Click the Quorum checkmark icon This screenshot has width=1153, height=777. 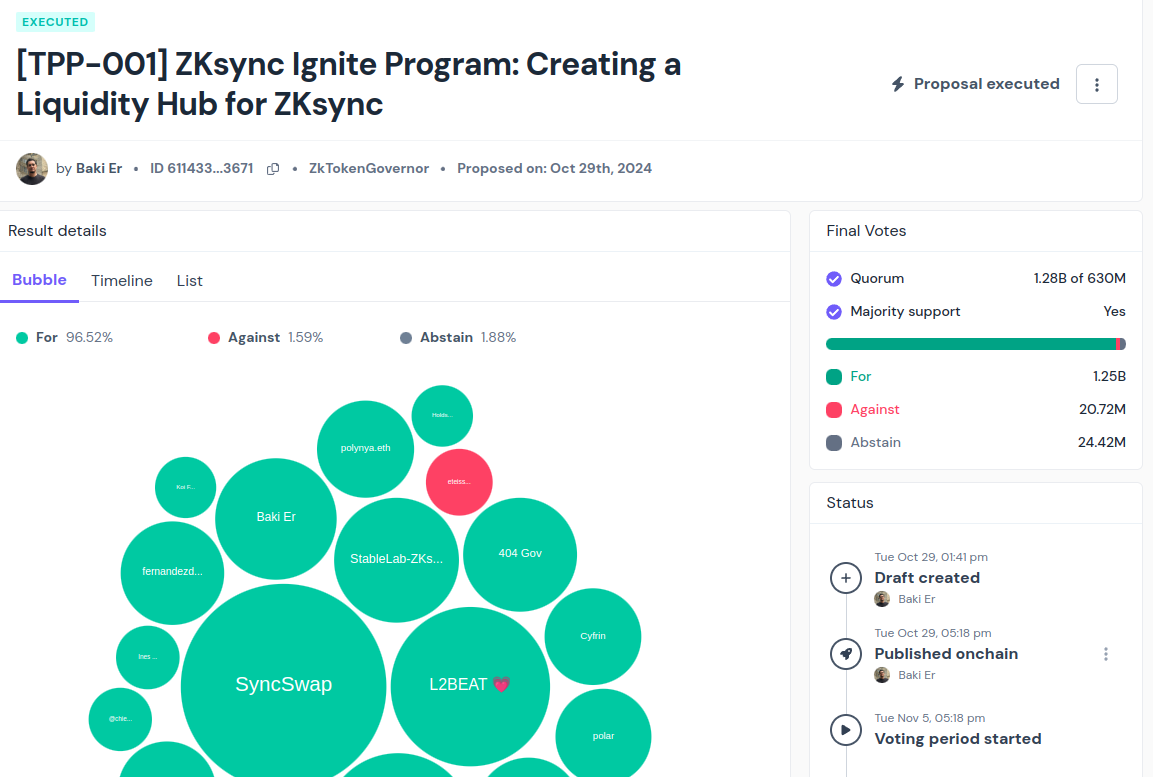coord(834,279)
